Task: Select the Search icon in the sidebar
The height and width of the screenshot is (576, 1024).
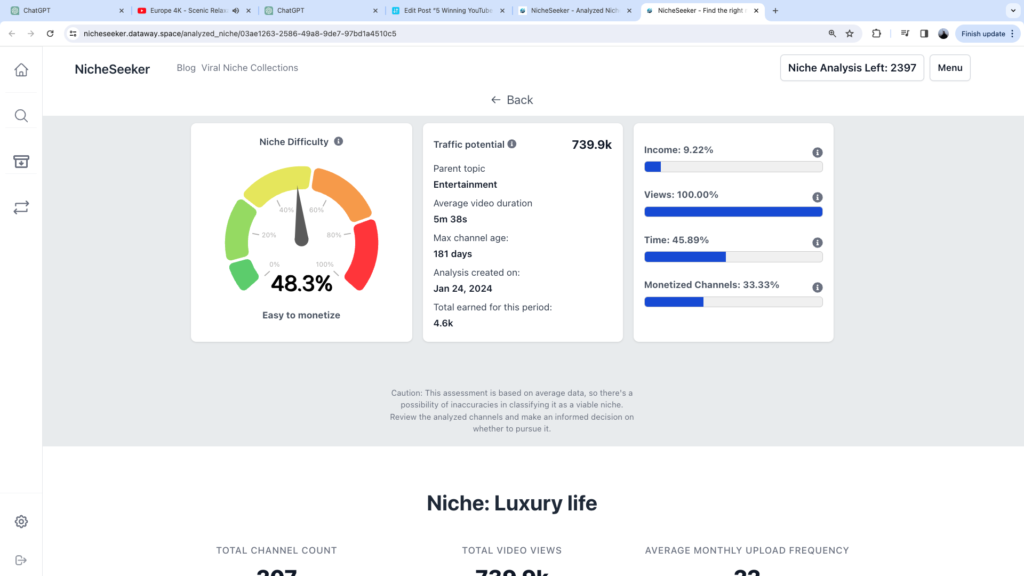Action: click(x=21, y=115)
